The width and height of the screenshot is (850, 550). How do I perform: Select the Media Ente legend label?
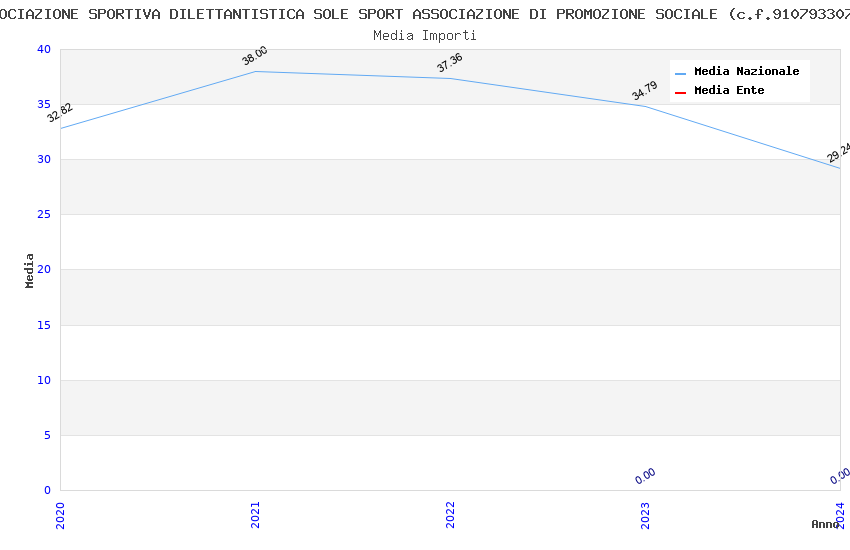(729, 91)
